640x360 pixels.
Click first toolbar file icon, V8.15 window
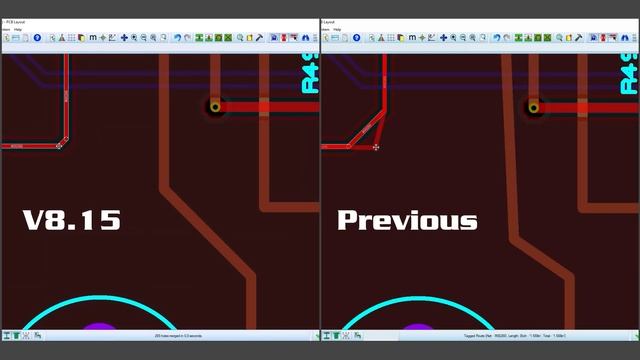click(7, 38)
